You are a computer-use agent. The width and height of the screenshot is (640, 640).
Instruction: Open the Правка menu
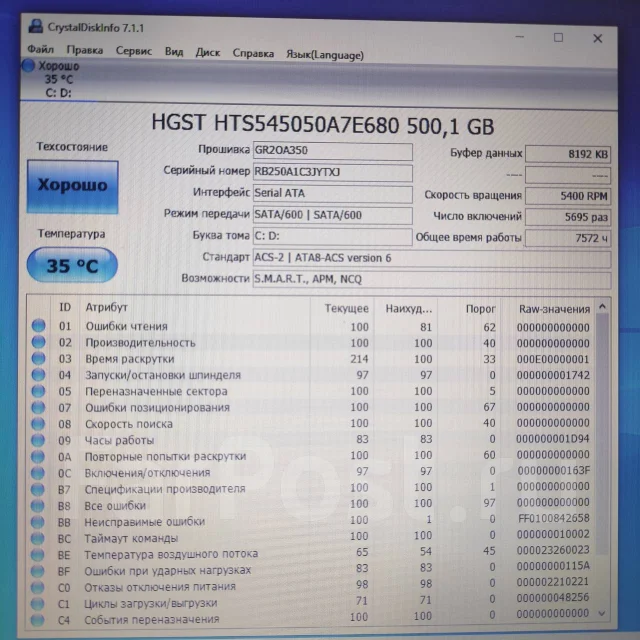84,50
